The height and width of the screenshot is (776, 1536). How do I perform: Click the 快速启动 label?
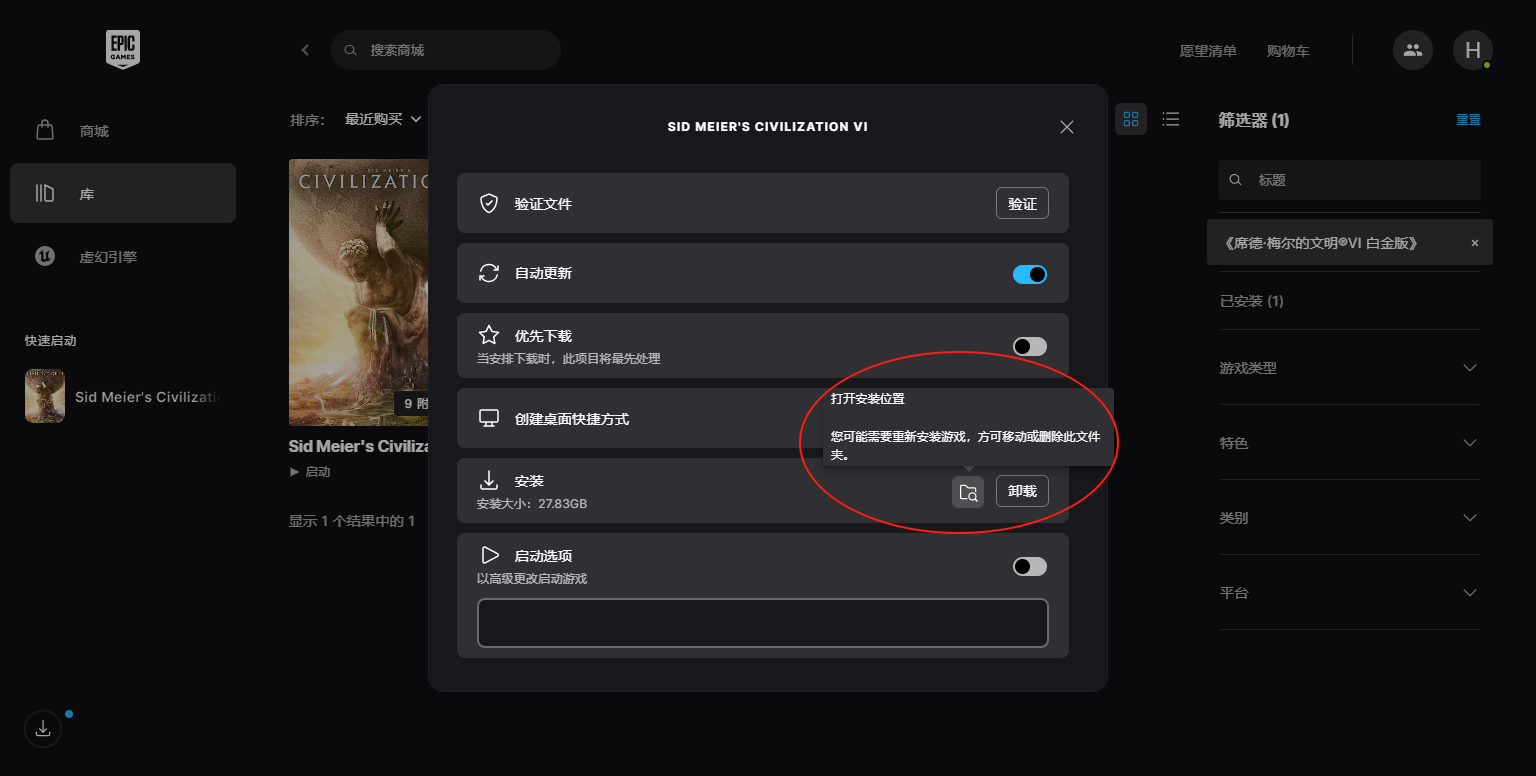pyautogui.click(x=51, y=340)
